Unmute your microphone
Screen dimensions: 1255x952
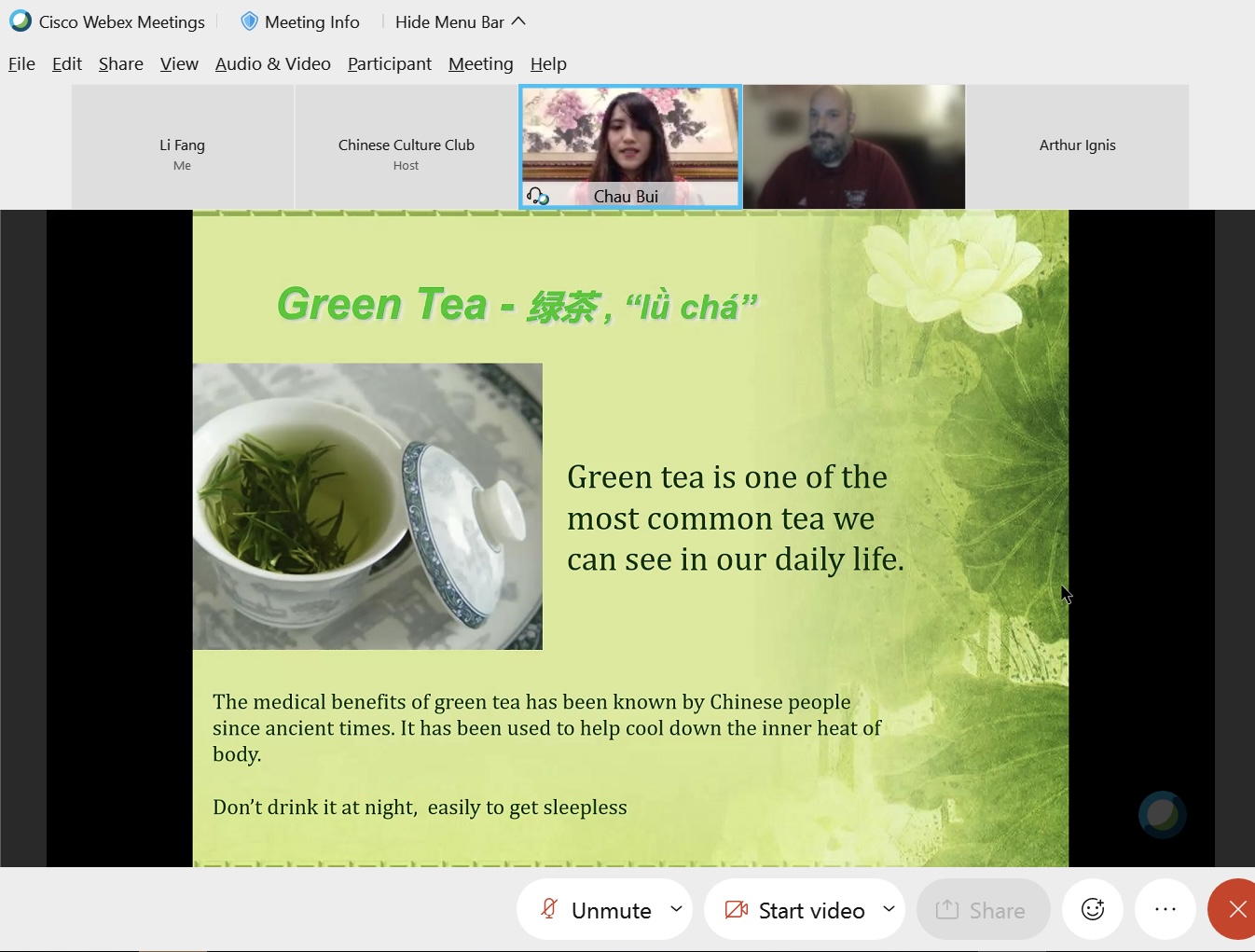pos(597,910)
